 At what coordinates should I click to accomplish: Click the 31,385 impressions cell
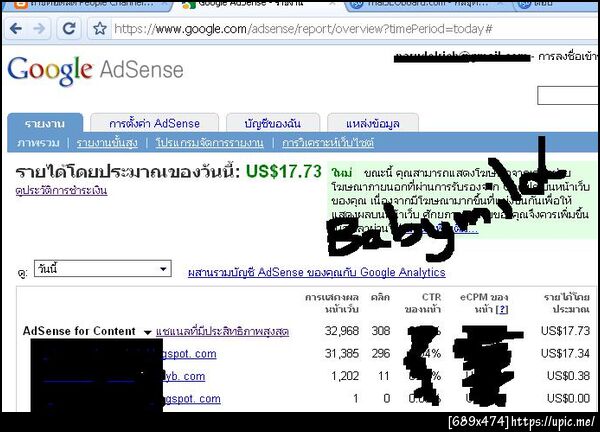click(342, 353)
